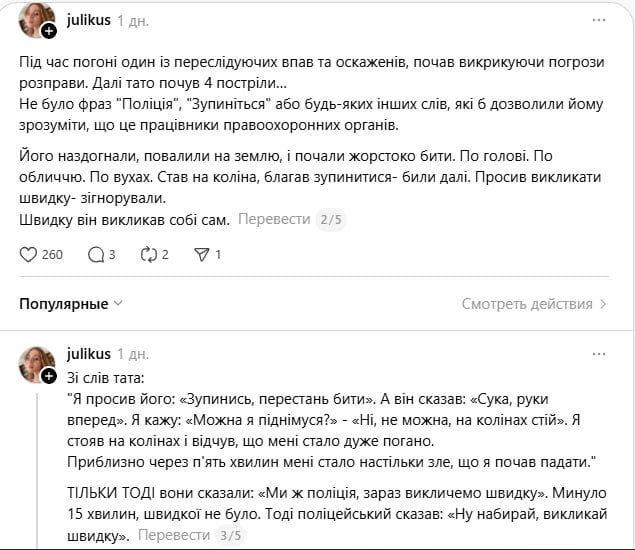Viewport: 635px width, 550px height.
Task: Open first post's julikus avatar thumbnail
Action: coord(36,20)
